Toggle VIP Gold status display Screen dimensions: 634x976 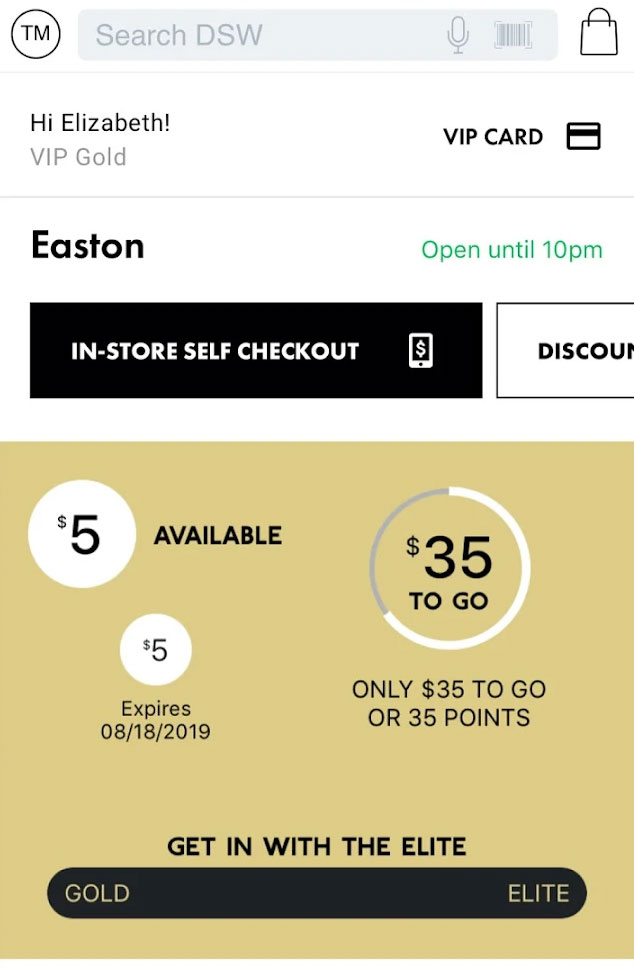[x=77, y=157]
